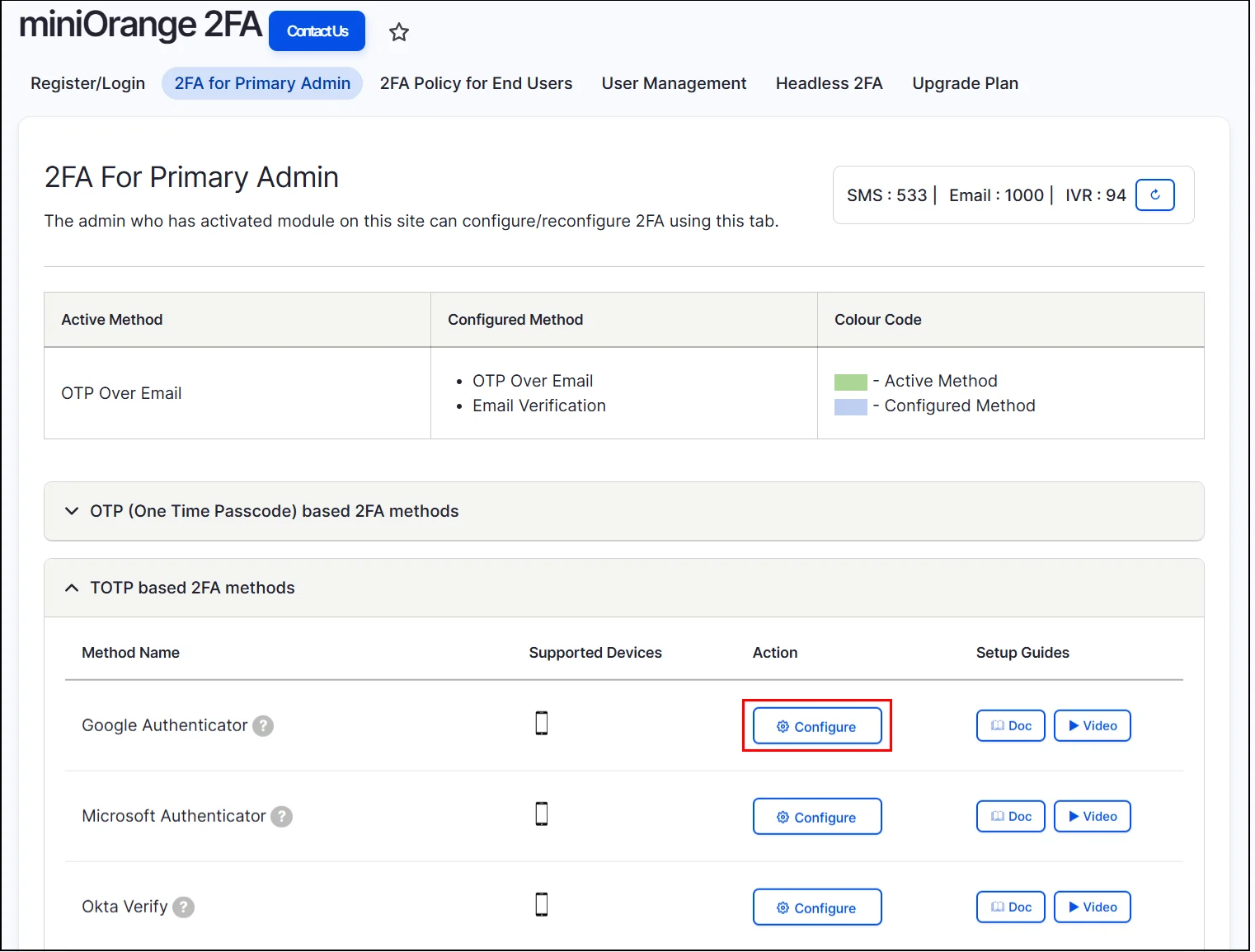Open the Microsoft Authenticator Doc guide
Image resolution: width=1255 pixels, height=952 pixels.
pos(1011,817)
